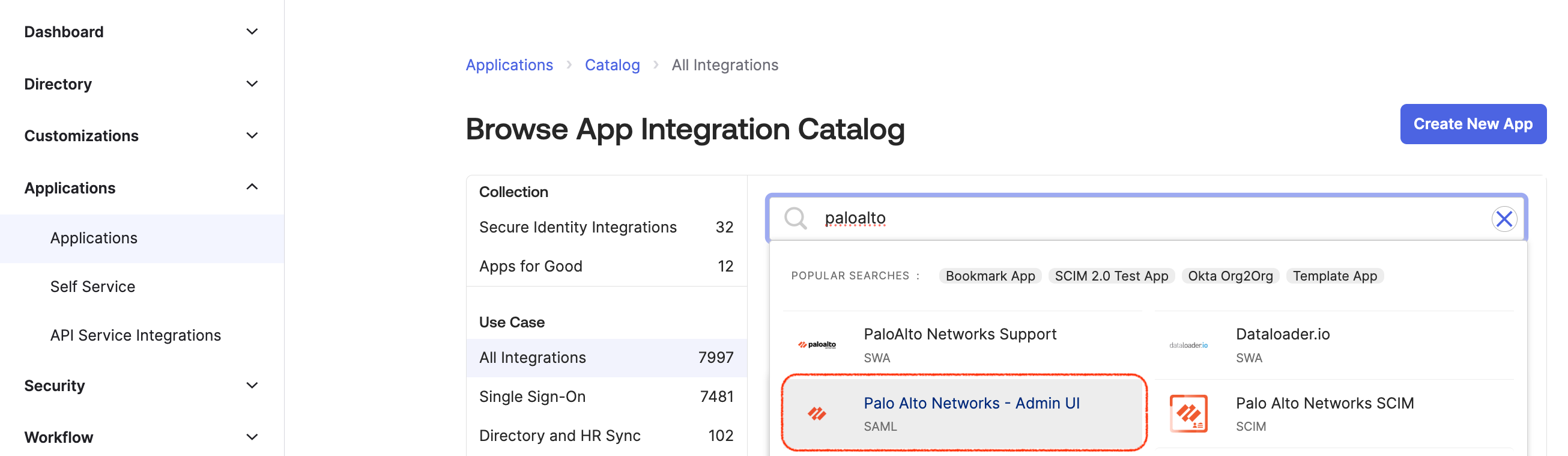Click the search magnifier icon
1568x456 pixels.
[795, 218]
